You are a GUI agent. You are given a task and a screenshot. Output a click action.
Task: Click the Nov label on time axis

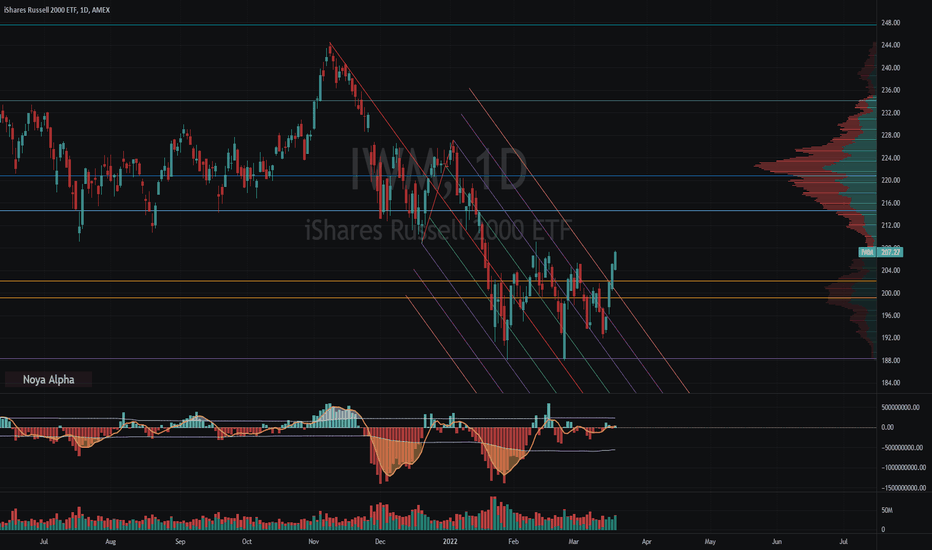(x=314, y=542)
